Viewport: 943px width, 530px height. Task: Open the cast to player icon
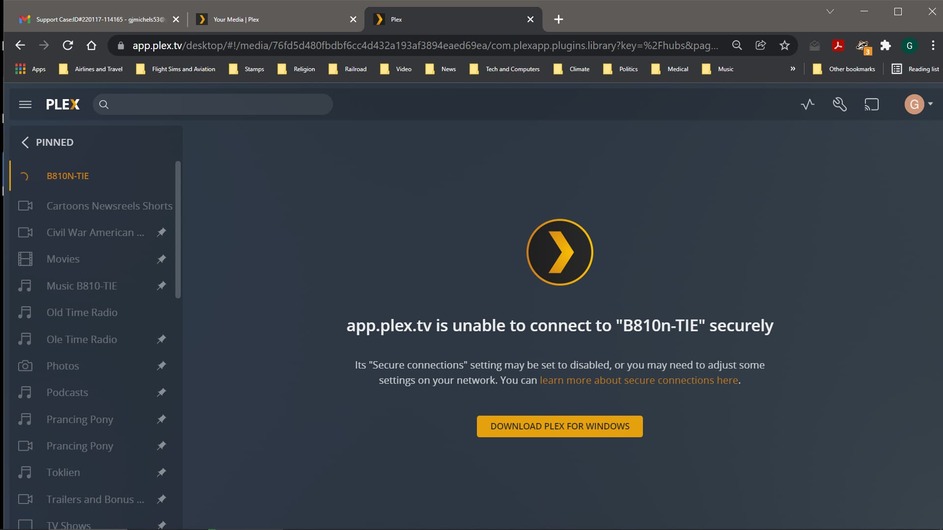coord(871,104)
